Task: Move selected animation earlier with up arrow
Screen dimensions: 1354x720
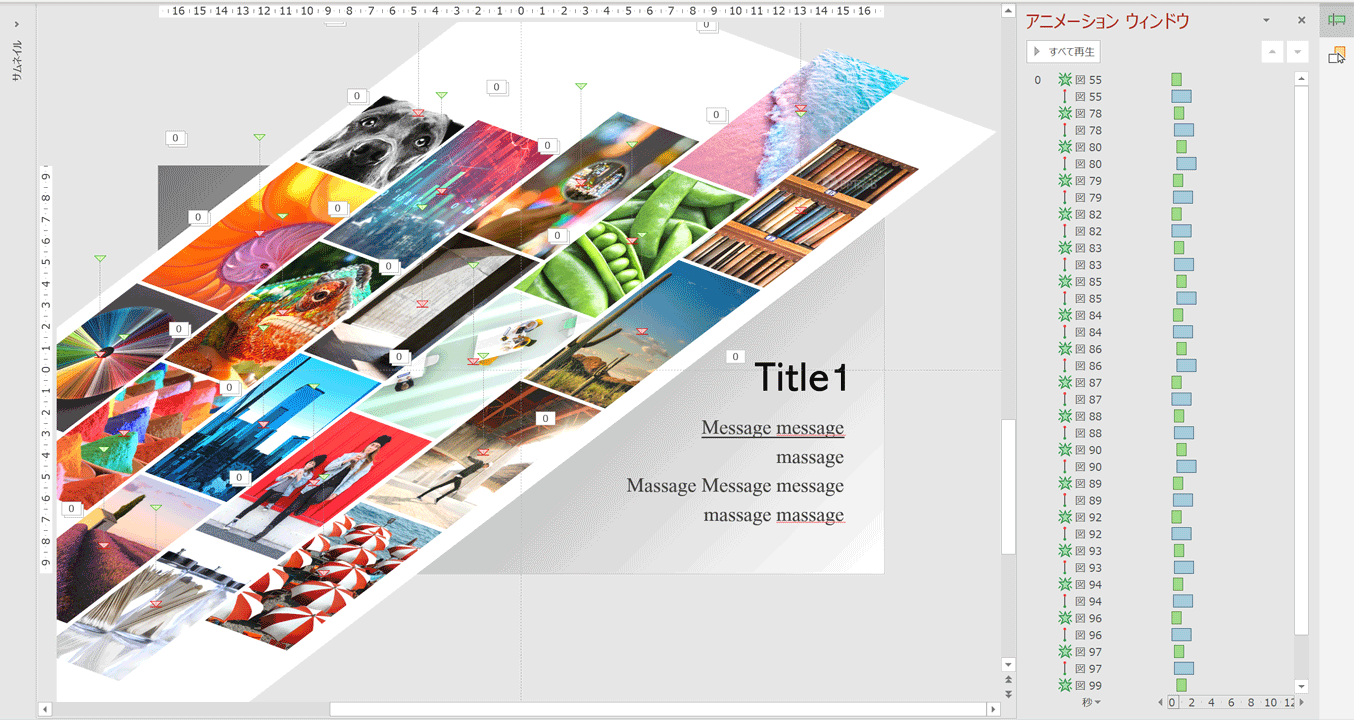Action: tap(1272, 52)
